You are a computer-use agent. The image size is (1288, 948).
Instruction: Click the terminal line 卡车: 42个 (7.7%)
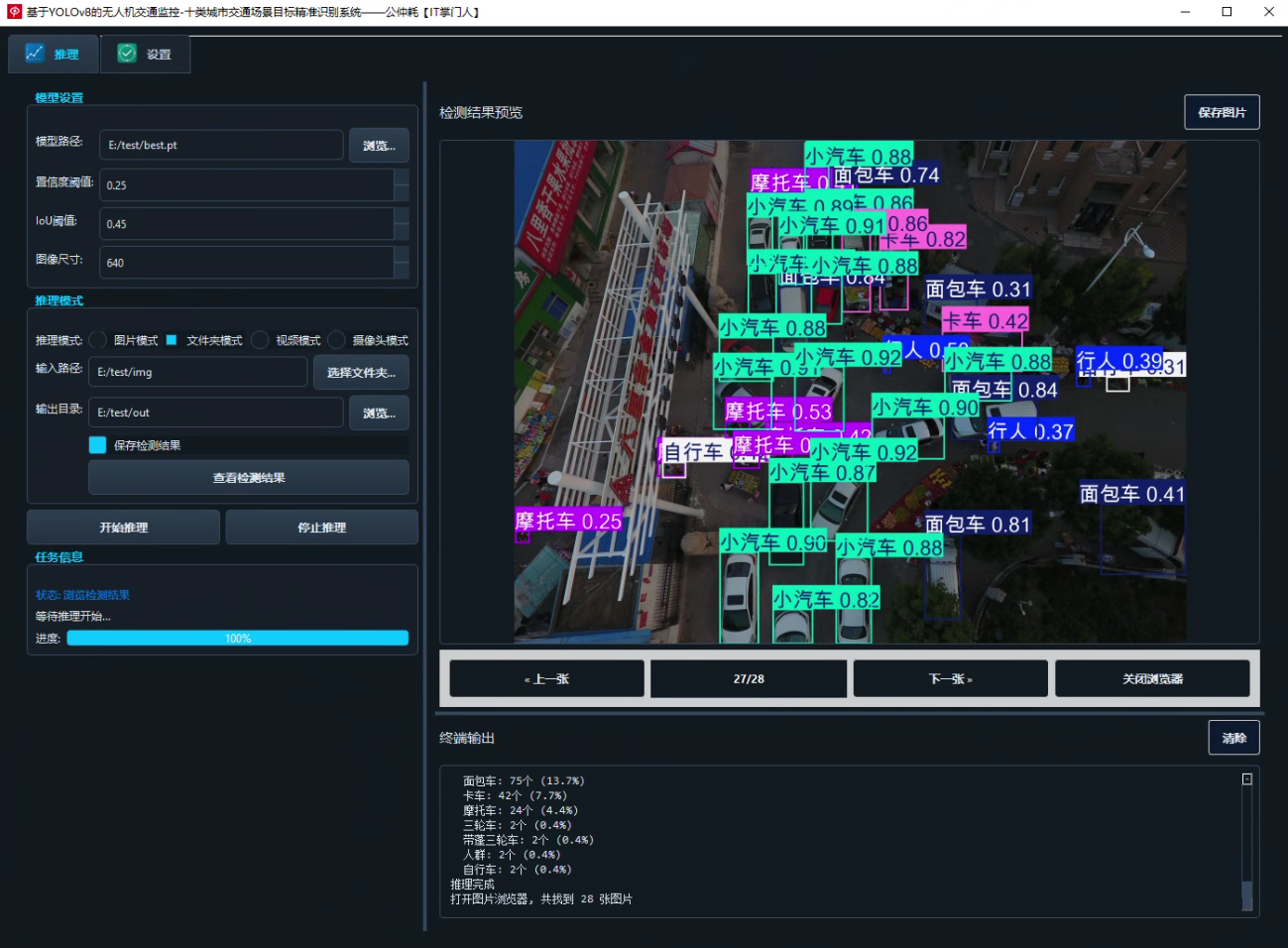[515, 795]
